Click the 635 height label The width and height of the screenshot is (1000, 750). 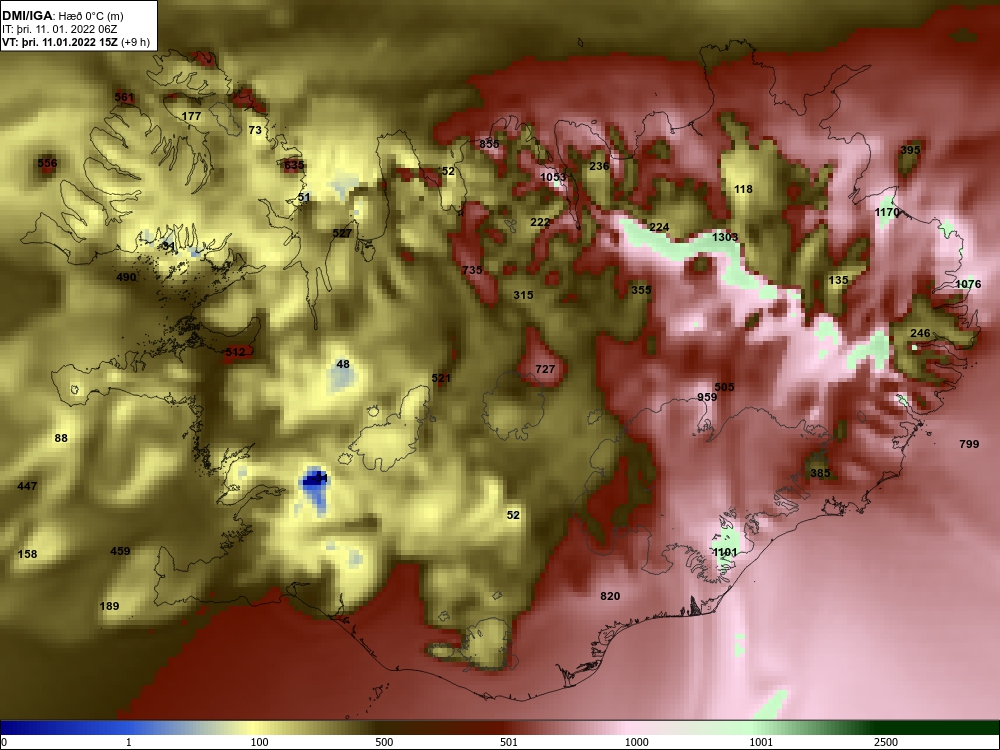(294, 165)
